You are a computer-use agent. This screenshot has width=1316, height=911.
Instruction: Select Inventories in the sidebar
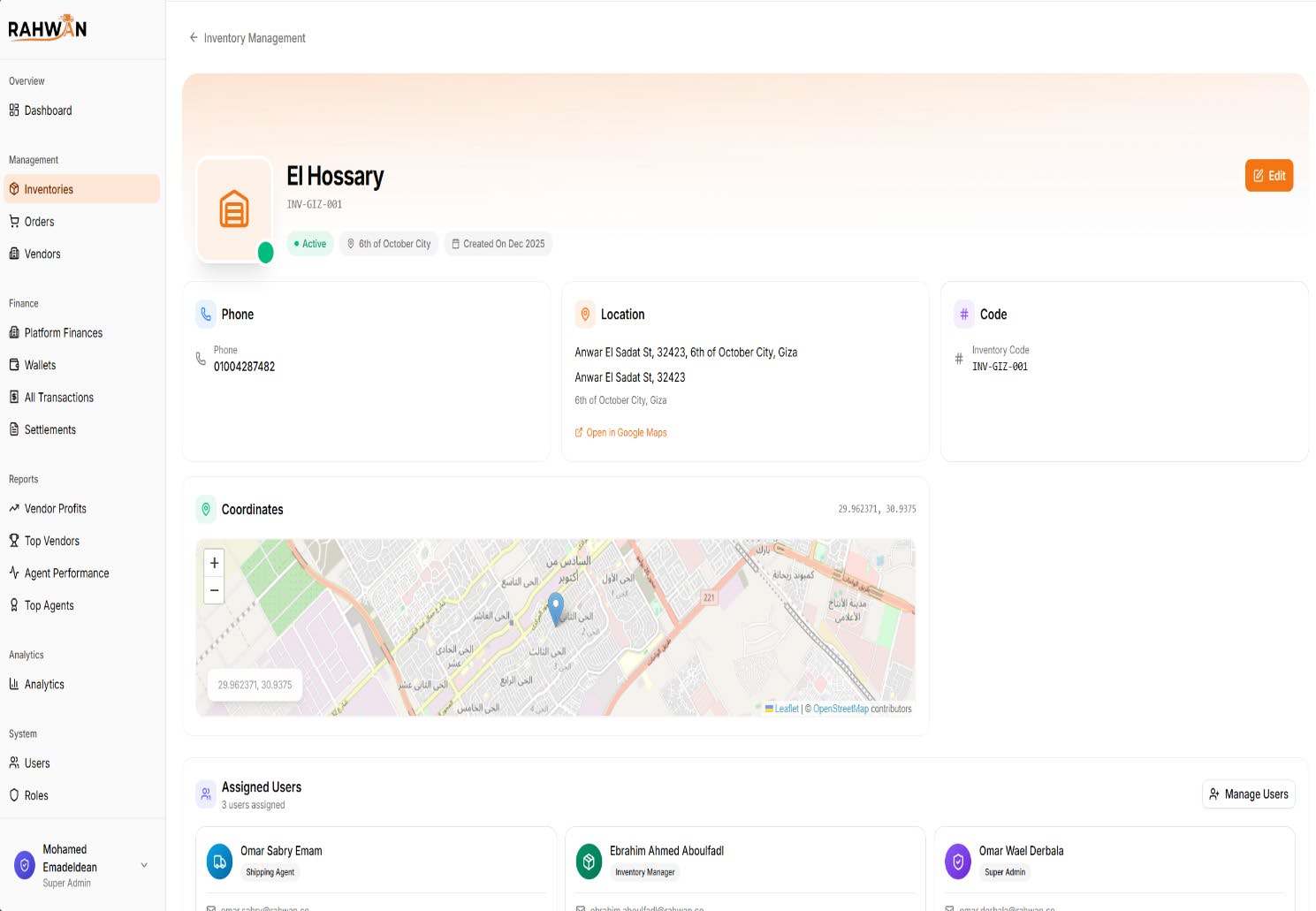[81, 189]
